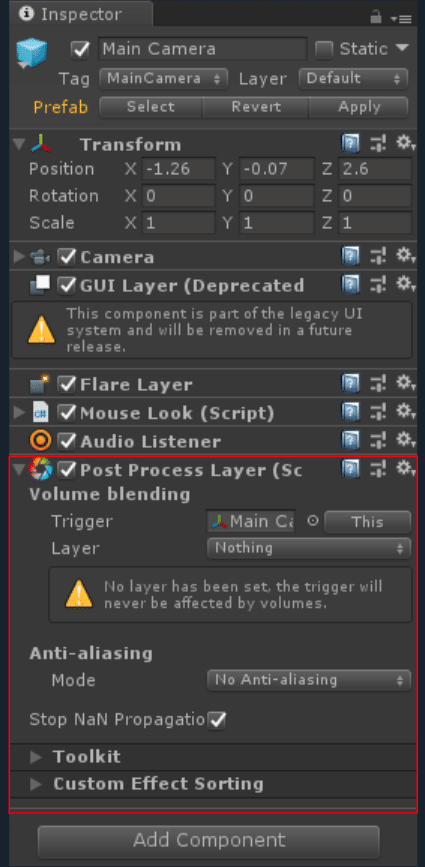
Task: Click the Inspector lock icon
Action: 376,17
